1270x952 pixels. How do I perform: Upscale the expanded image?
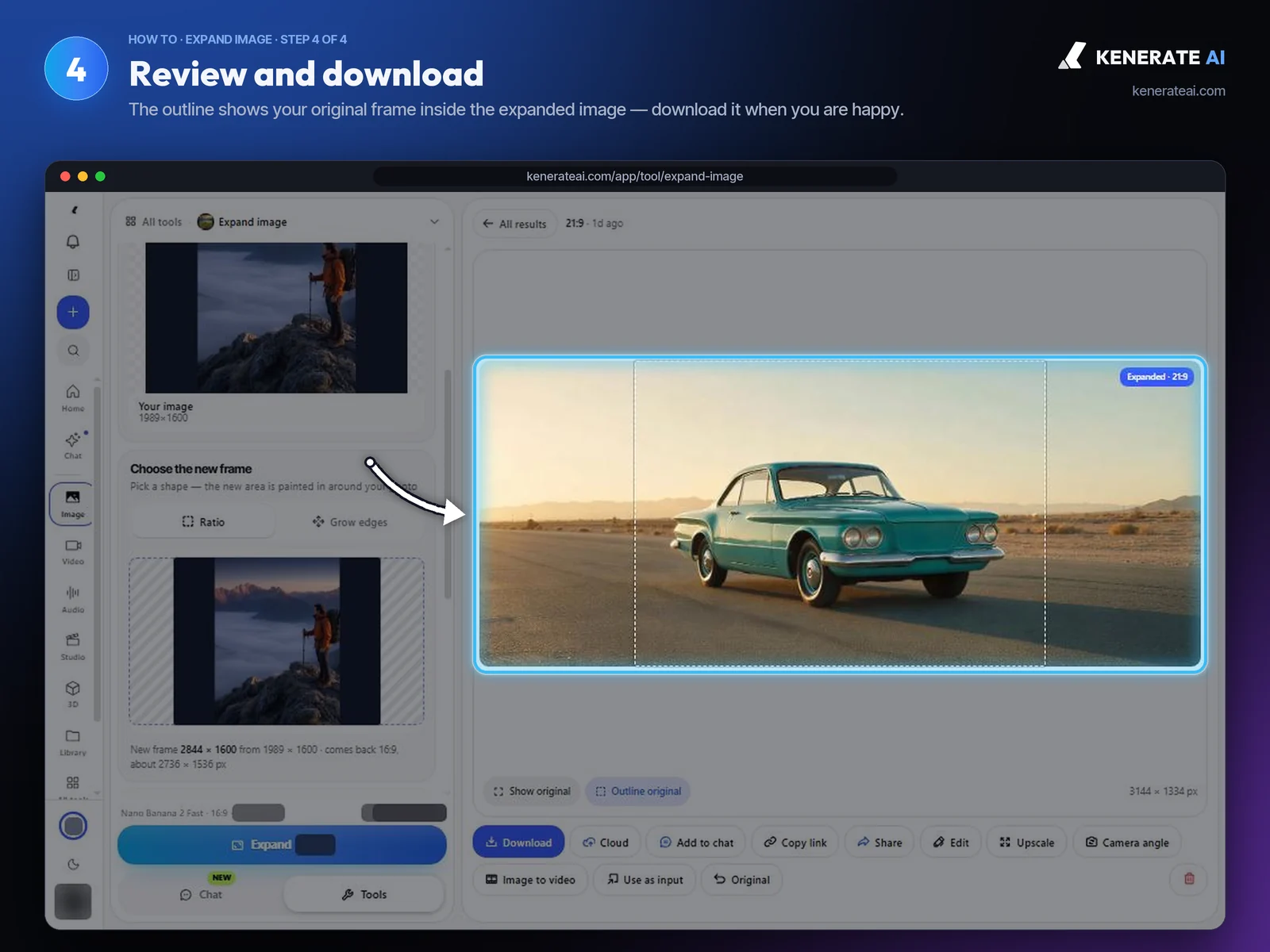(1027, 843)
